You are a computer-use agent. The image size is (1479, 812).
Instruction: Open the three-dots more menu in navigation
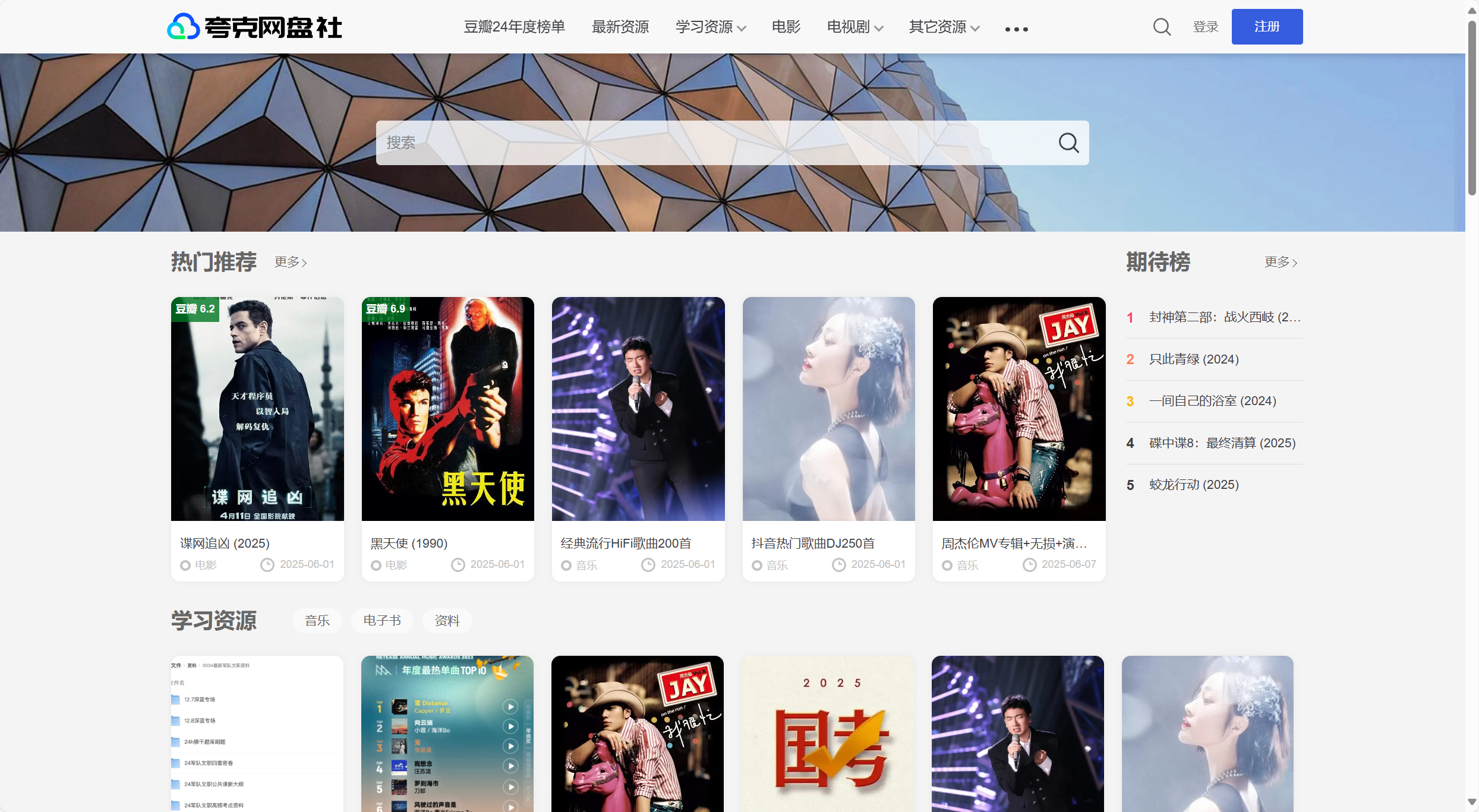[x=1016, y=29]
